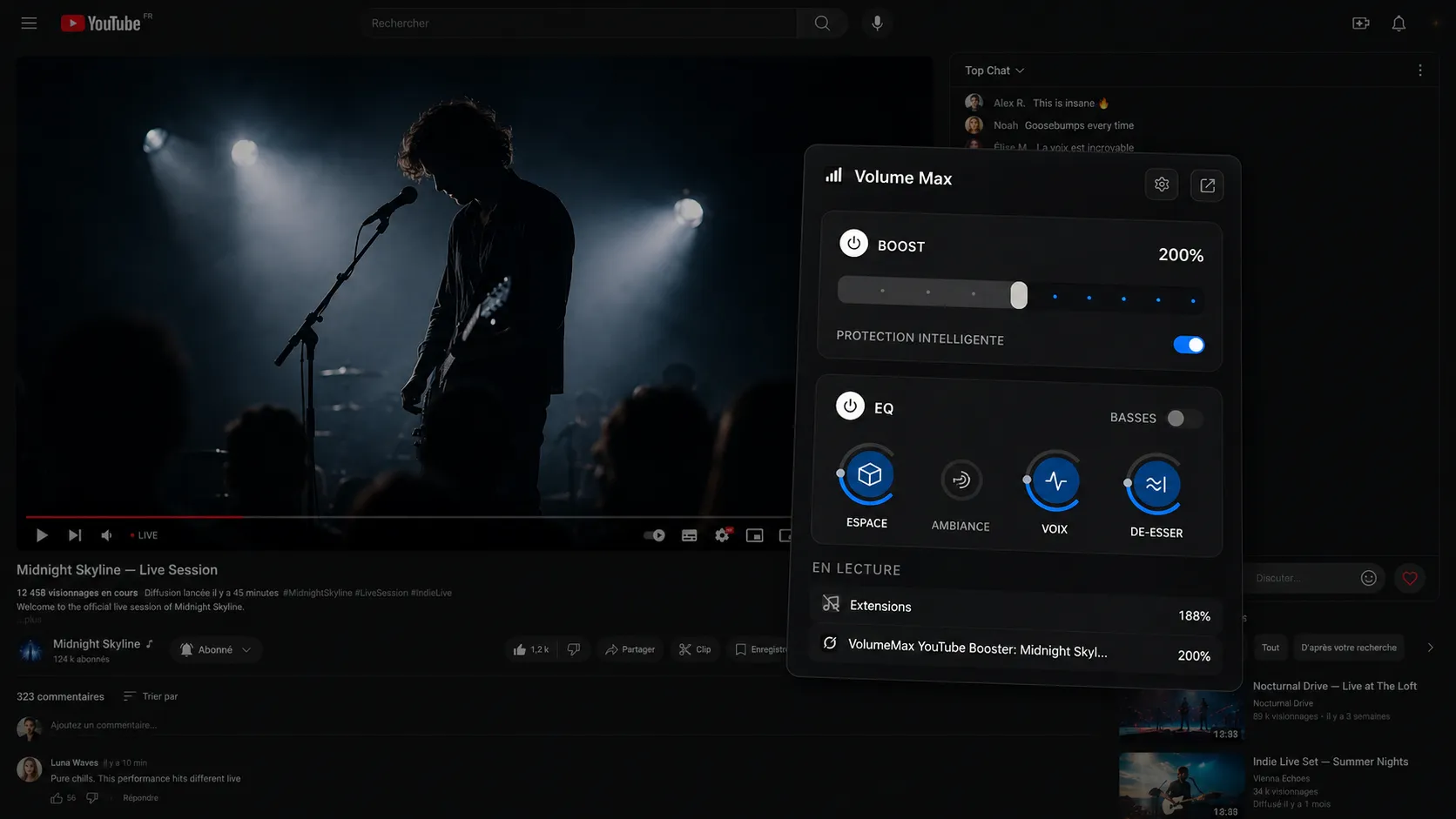
Task: Click Ajoutez un commentaire field
Action: 104,725
